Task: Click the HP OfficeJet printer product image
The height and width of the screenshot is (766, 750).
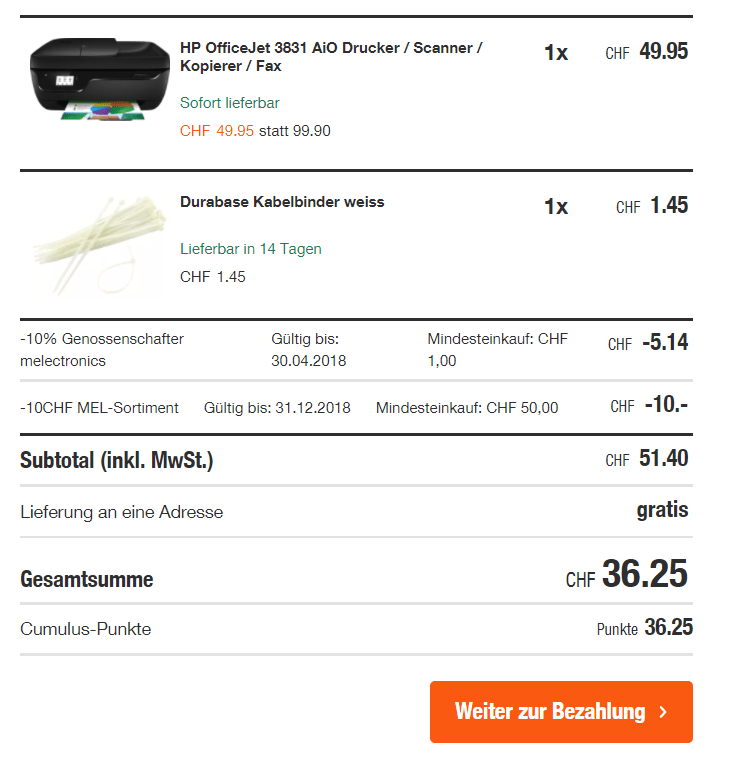Action: [99, 79]
